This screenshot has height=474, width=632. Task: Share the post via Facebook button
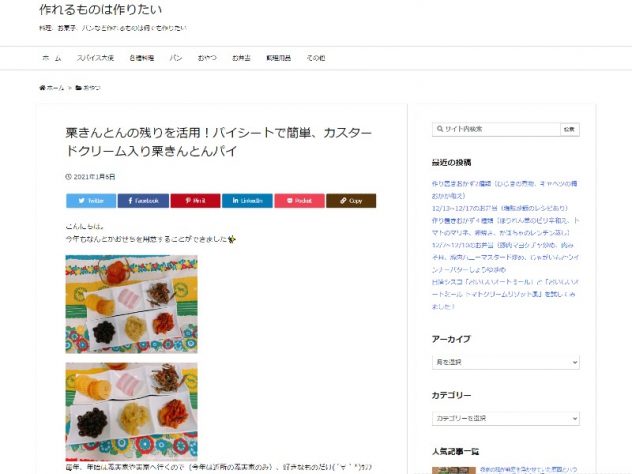143,201
